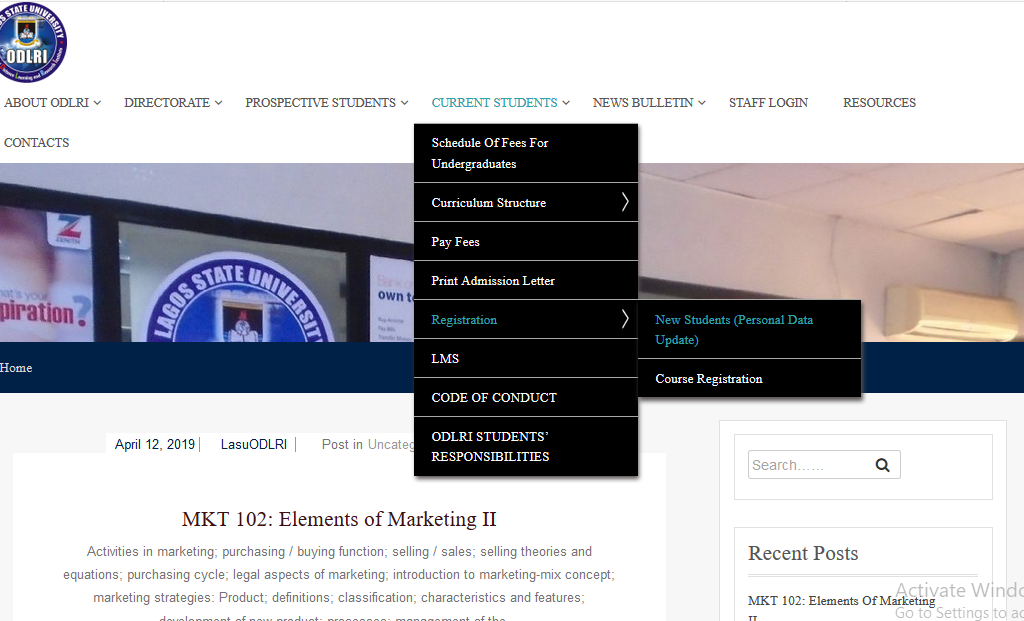Select New Students (Personal Data Update)

click(749, 330)
